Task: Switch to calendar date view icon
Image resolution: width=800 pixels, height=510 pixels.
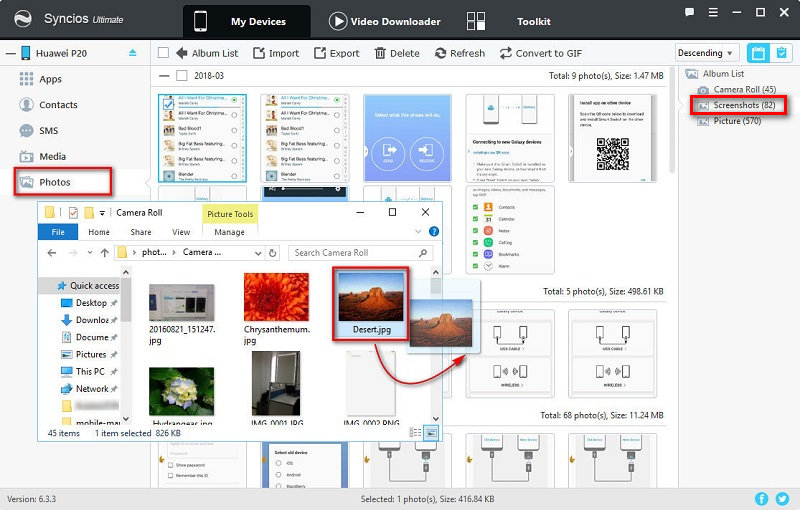Action: click(758, 53)
